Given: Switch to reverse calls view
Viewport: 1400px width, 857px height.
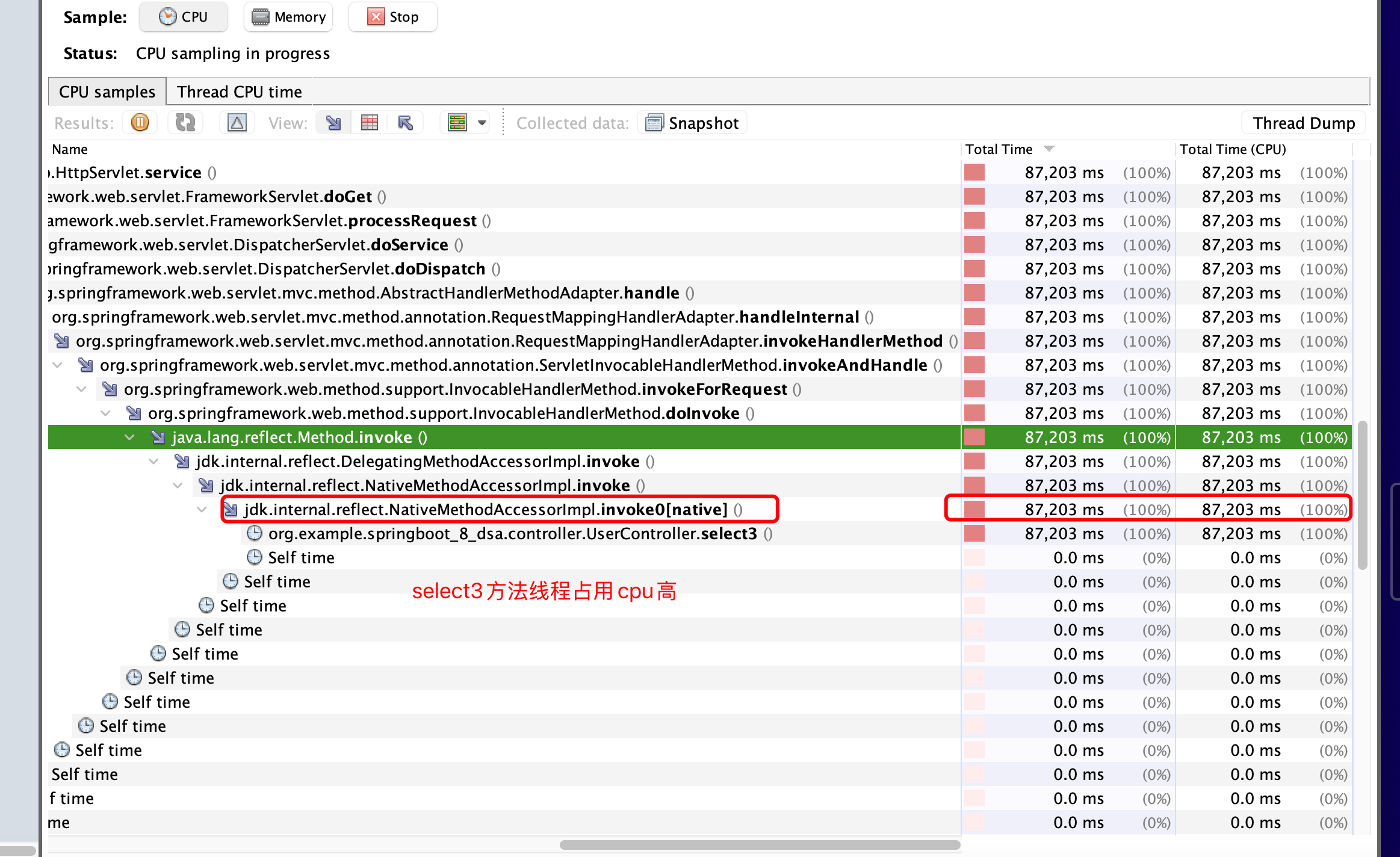Looking at the screenshot, I should click(406, 123).
